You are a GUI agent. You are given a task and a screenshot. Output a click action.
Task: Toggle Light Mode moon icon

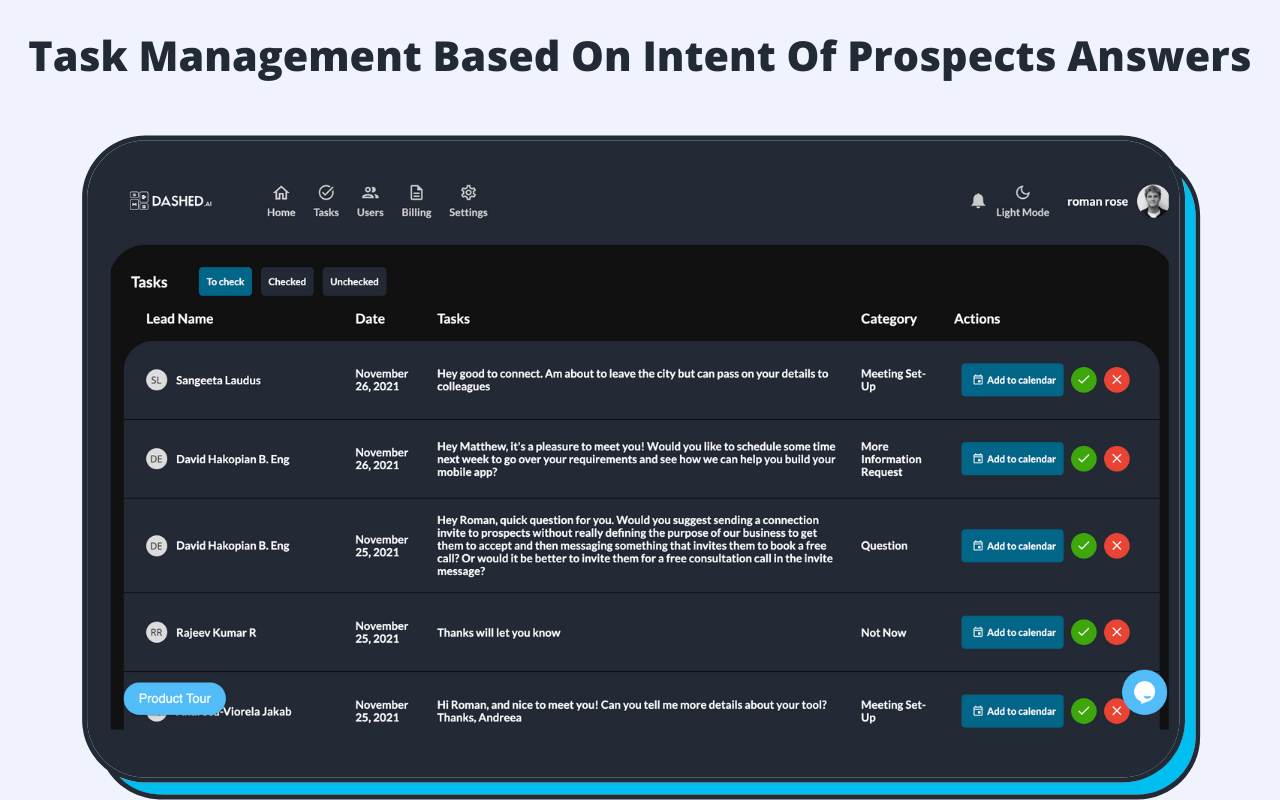coord(1022,193)
